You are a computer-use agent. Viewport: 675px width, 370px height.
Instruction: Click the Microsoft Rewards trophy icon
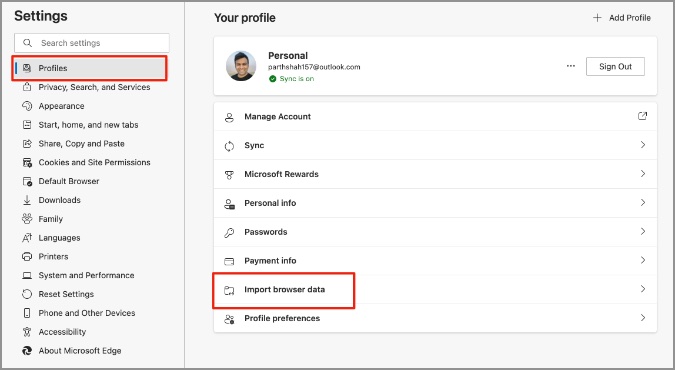[x=229, y=175]
